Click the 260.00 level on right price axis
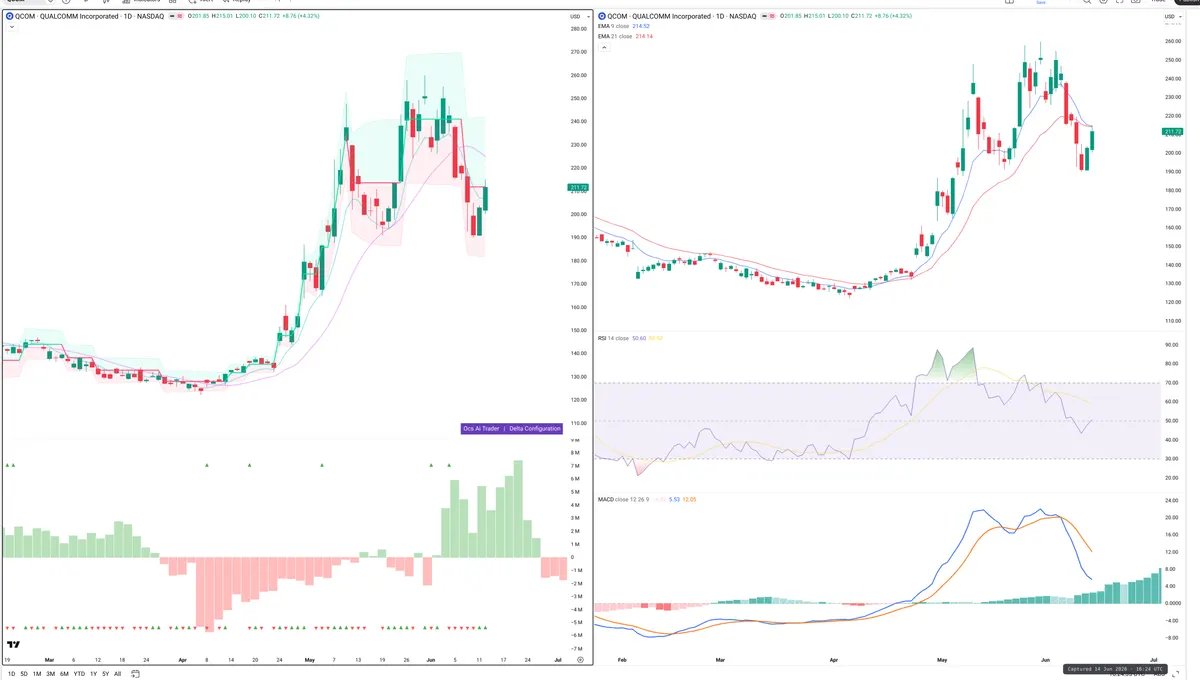Screen dimensions: 1200x680 (1173, 41)
